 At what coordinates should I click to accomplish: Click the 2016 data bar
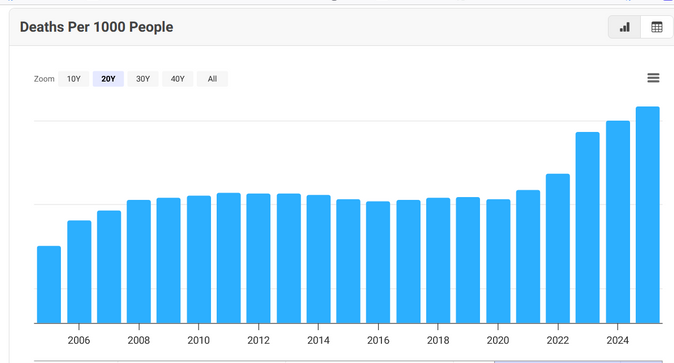[378, 262]
